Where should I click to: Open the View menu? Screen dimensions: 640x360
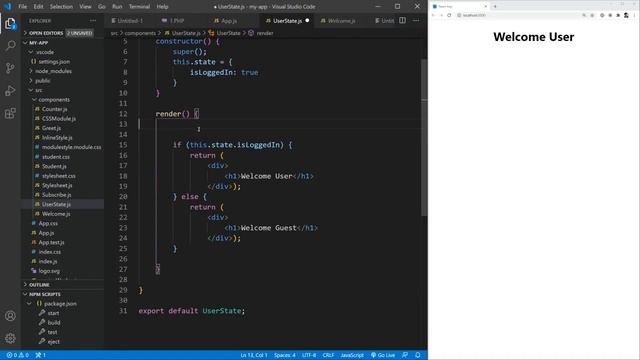tap(85, 7)
